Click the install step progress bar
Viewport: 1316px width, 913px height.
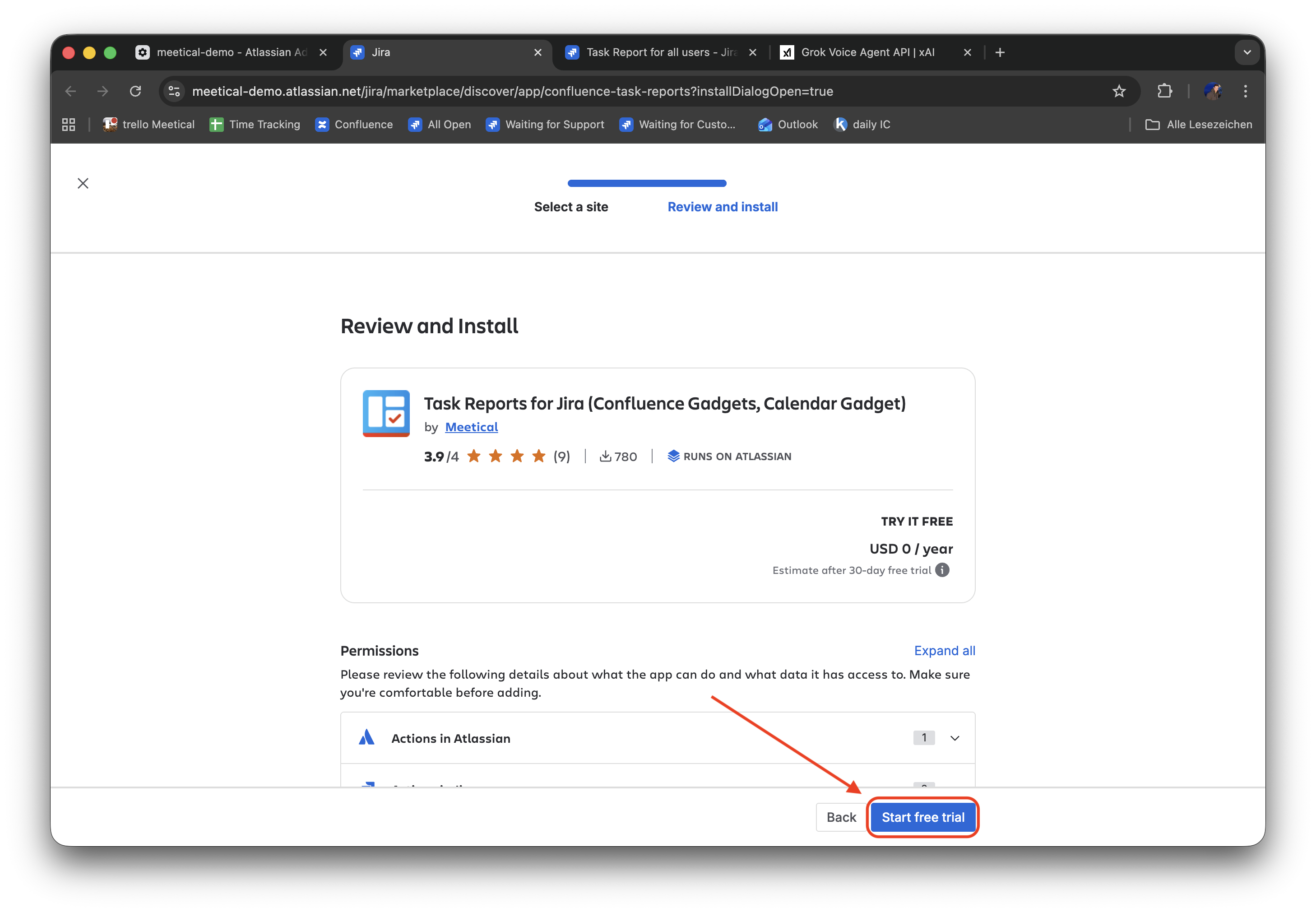[647, 183]
